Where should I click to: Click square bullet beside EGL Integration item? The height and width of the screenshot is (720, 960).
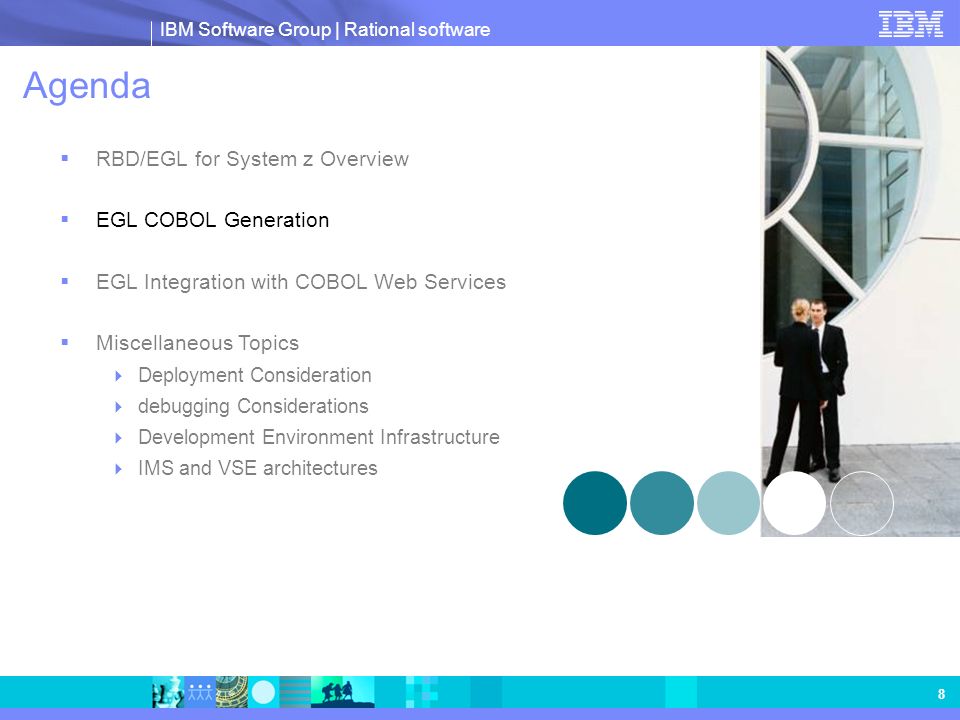[x=65, y=282]
